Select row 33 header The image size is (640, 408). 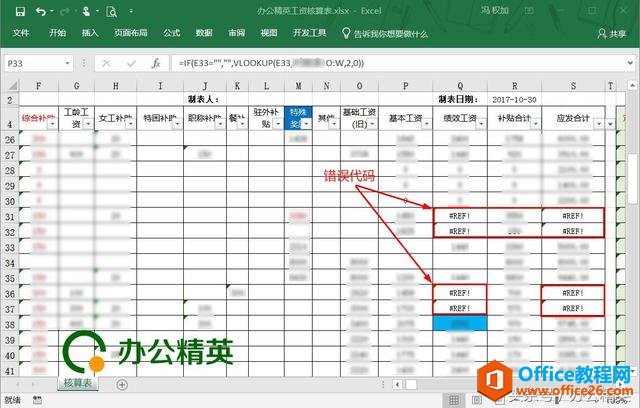click(10, 248)
